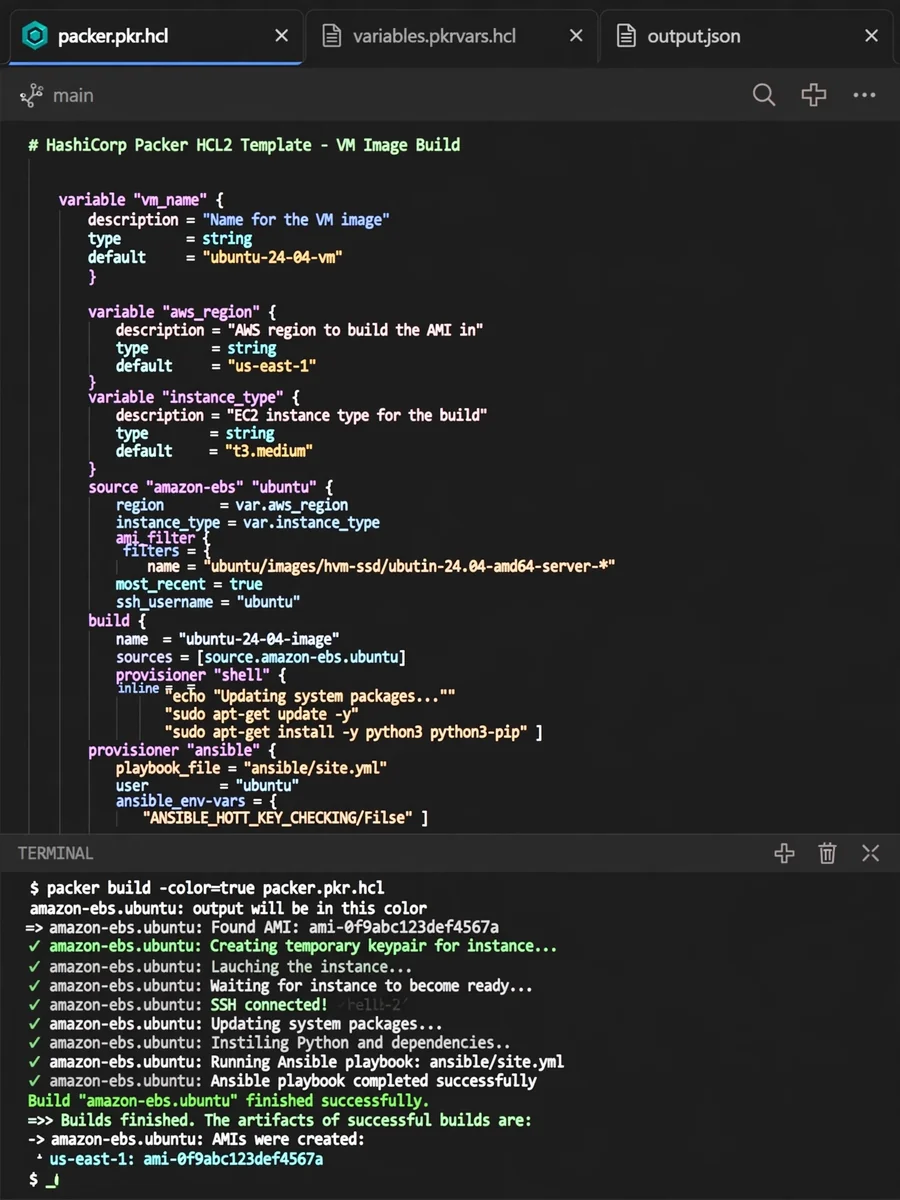
Task: Open the variables.pkrvars.hcl tab
Action: pos(450,36)
